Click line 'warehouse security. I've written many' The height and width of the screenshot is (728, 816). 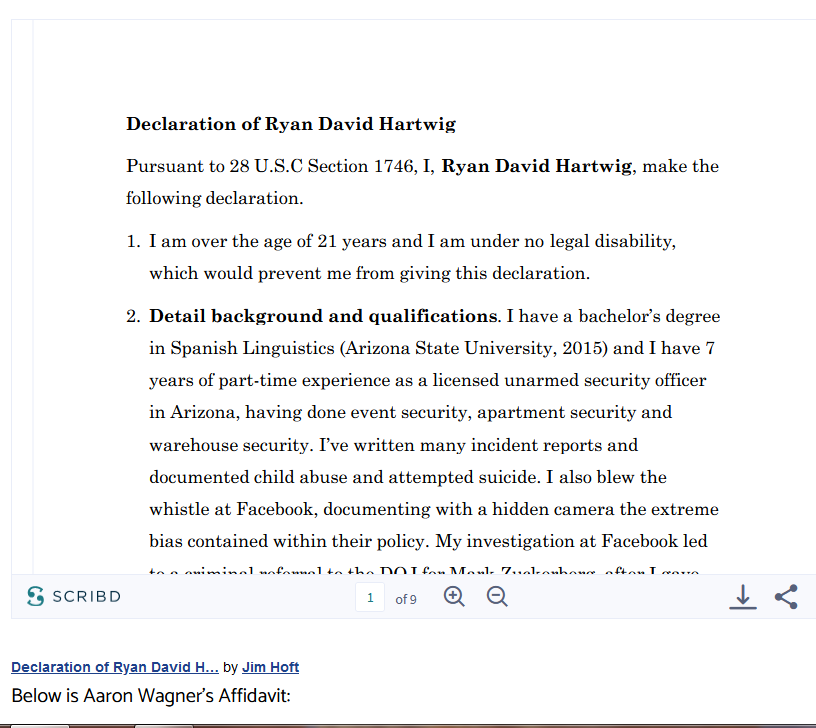click(393, 445)
